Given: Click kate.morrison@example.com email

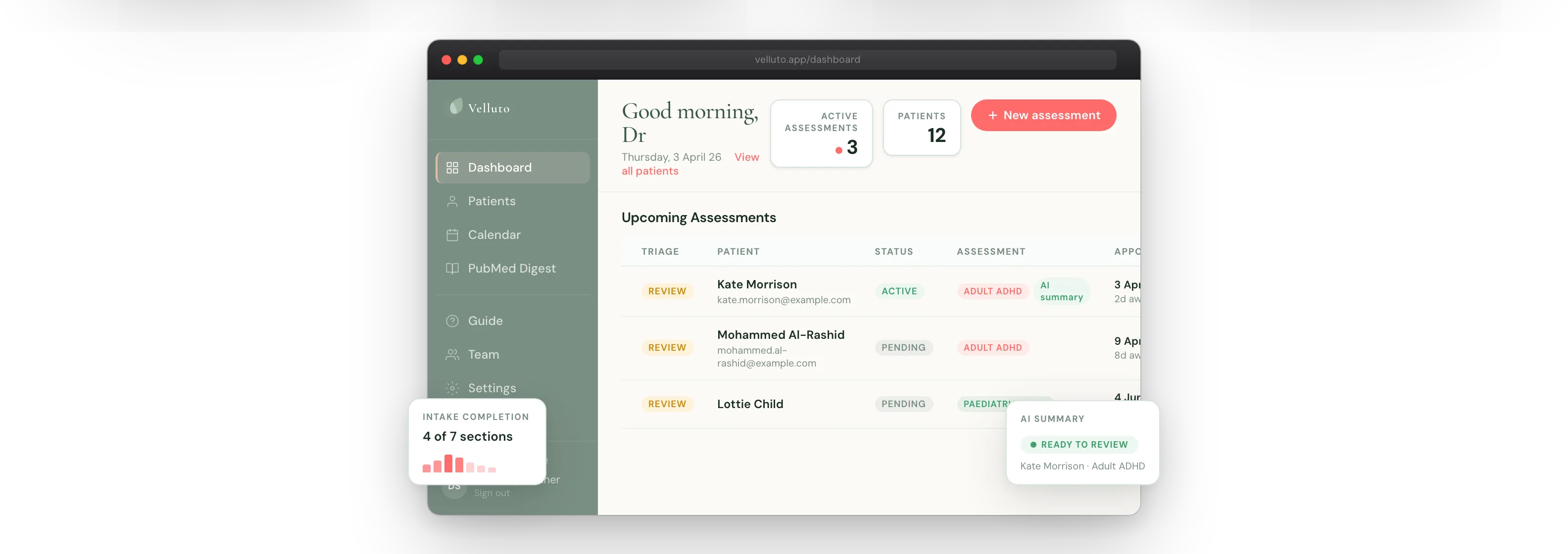Looking at the screenshot, I should tap(784, 300).
